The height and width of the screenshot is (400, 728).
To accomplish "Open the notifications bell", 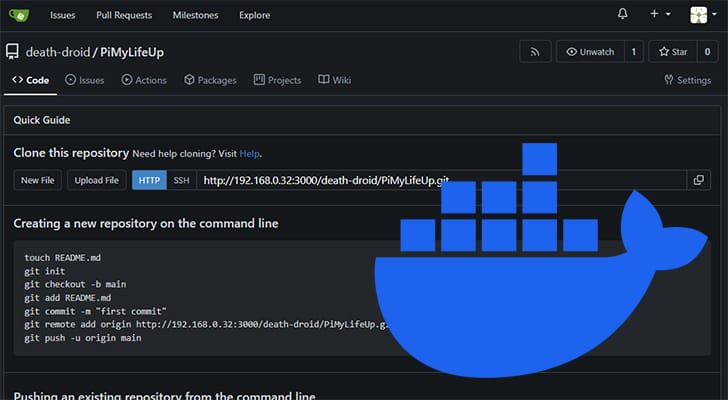I will click(623, 14).
